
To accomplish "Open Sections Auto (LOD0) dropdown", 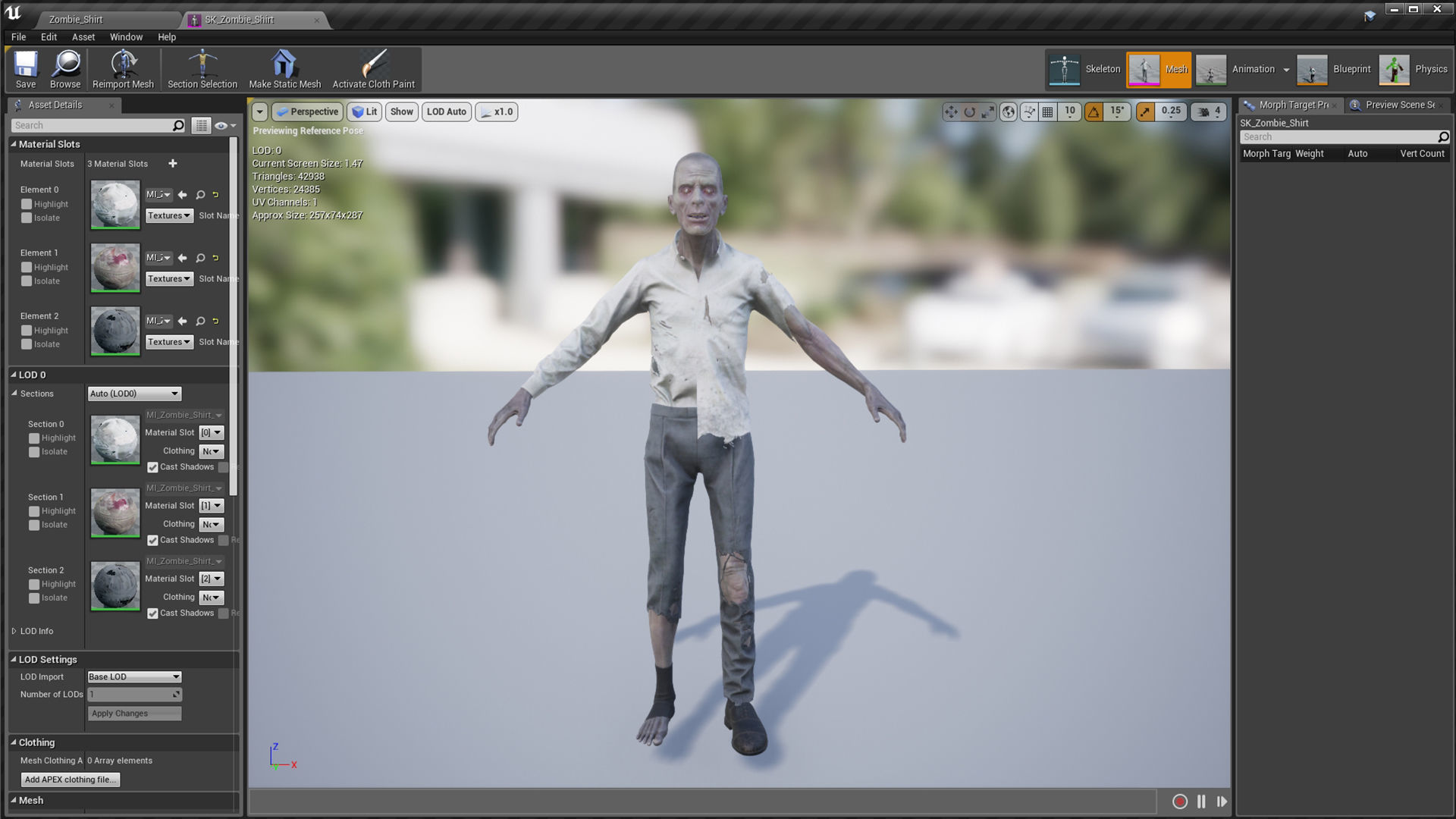I will click(134, 394).
